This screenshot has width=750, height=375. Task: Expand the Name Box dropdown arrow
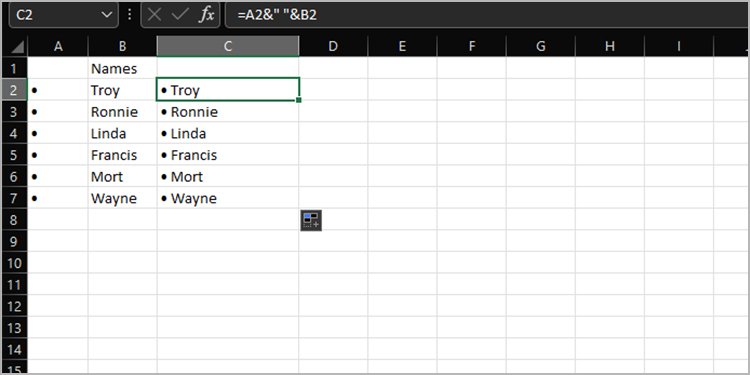click(x=106, y=15)
